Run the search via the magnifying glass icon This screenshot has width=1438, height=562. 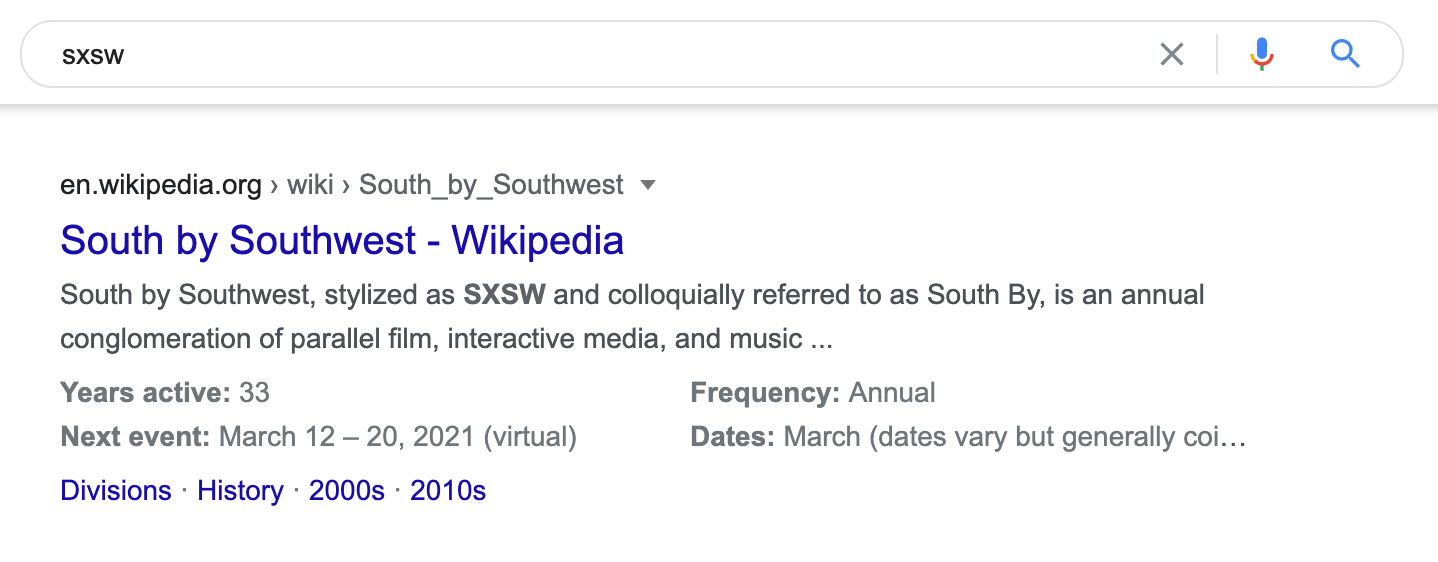click(x=1345, y=54)
